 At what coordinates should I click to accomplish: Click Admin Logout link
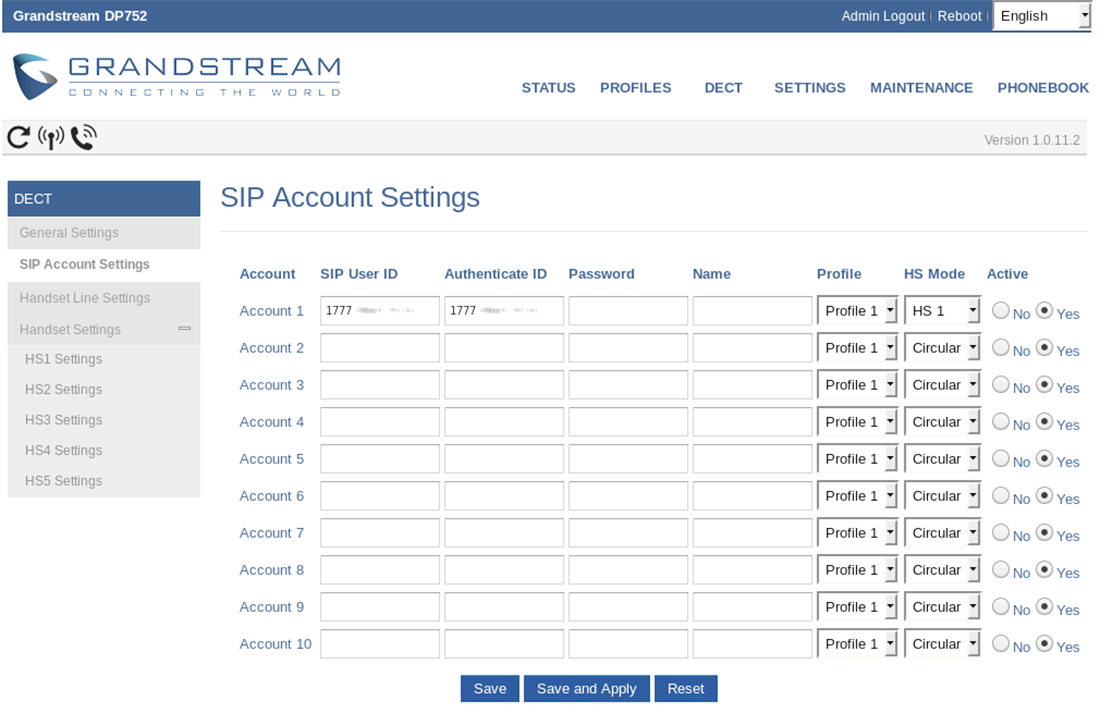point(883,16)
